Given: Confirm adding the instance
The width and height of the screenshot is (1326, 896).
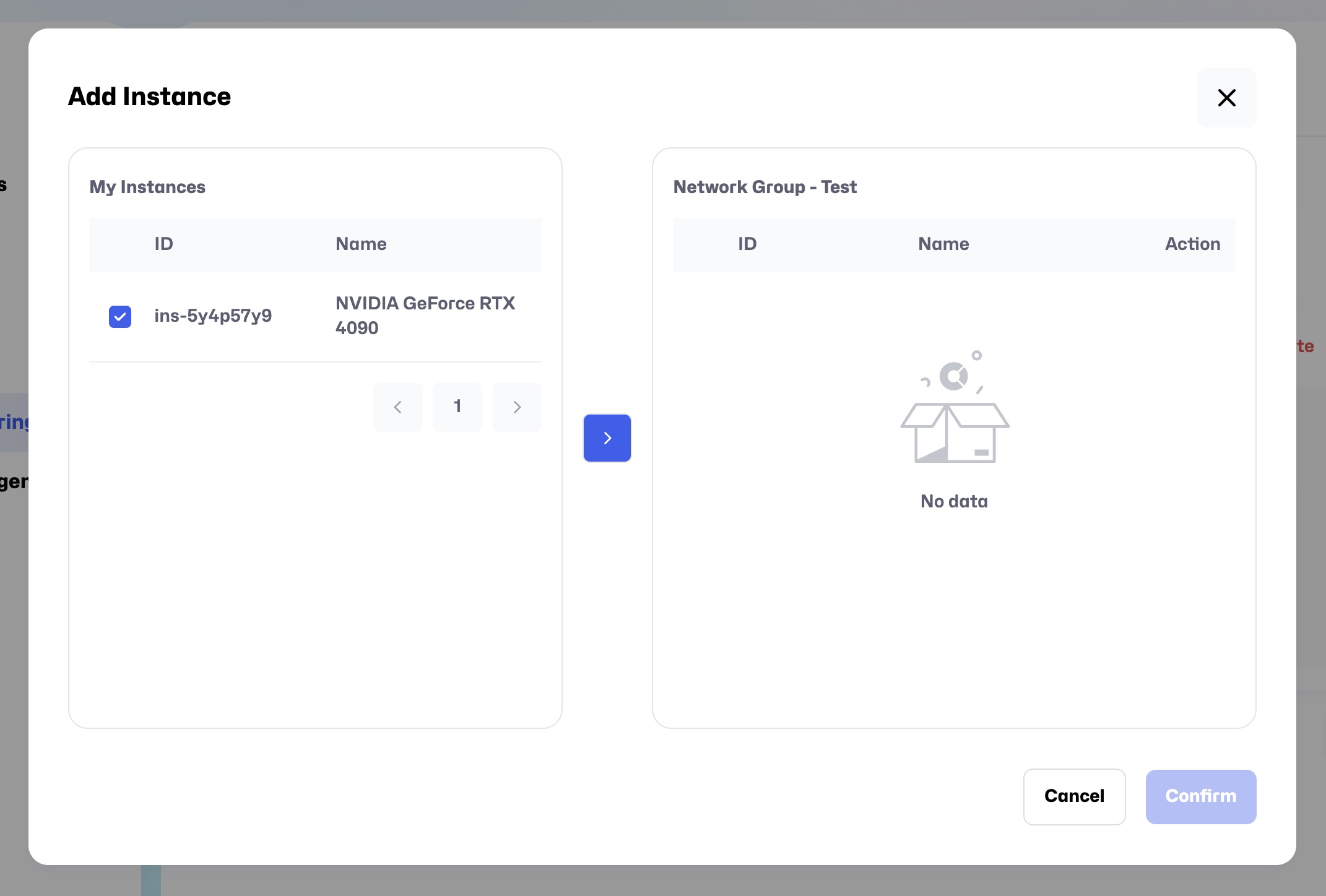Looking at the screenshot, I should [x=1200, y=796].
